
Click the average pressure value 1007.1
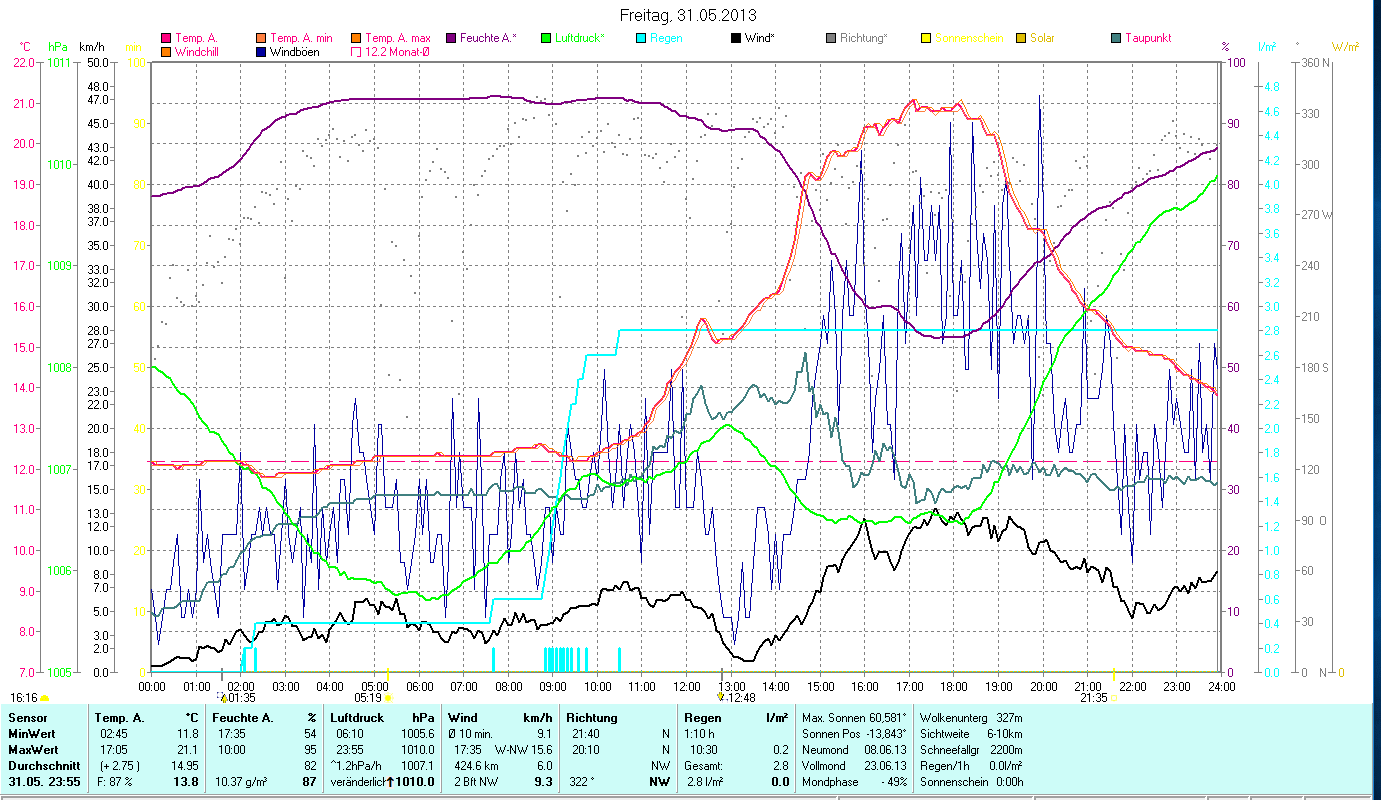tap(418, 765)
